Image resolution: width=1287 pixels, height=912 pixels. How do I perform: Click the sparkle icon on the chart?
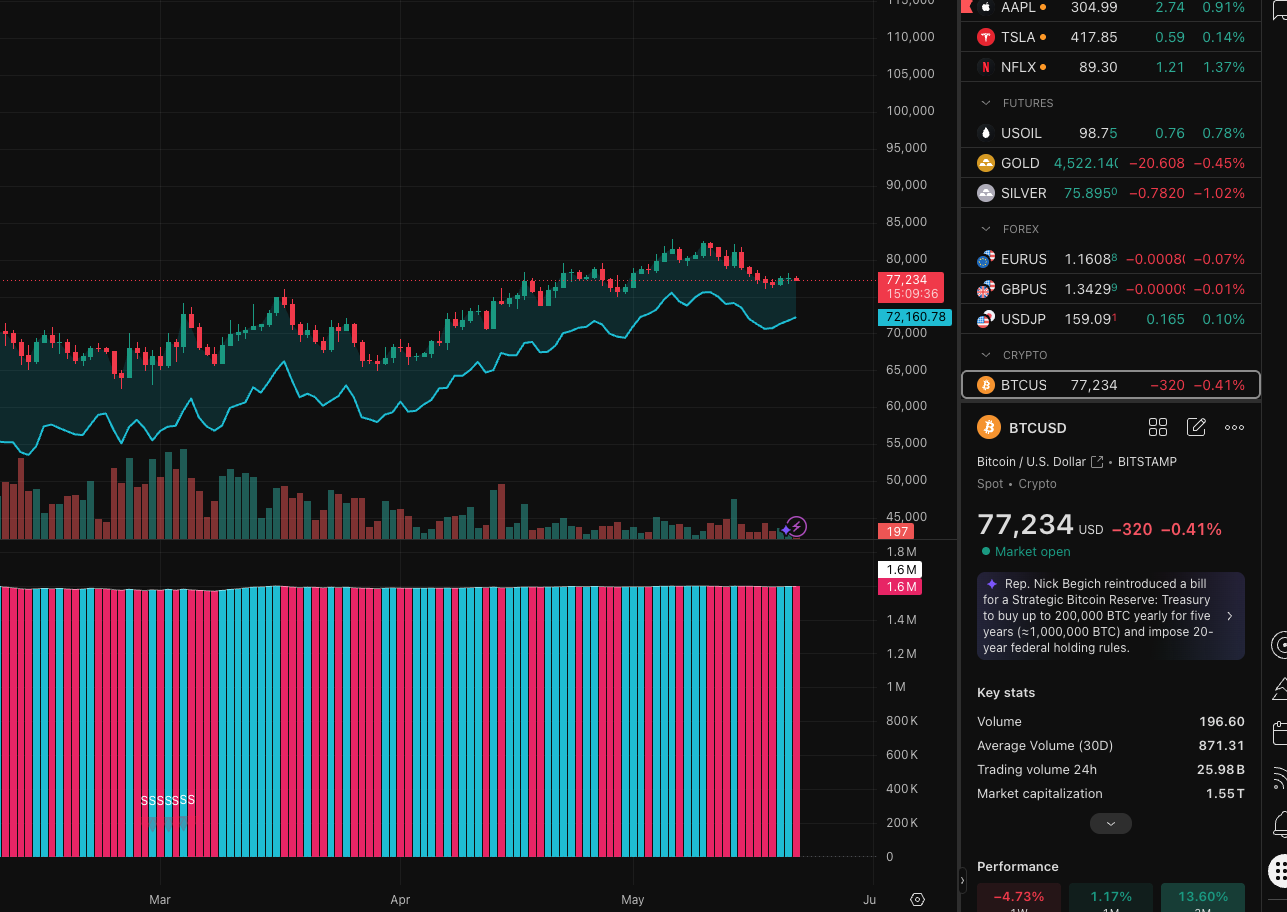point(786,531)
